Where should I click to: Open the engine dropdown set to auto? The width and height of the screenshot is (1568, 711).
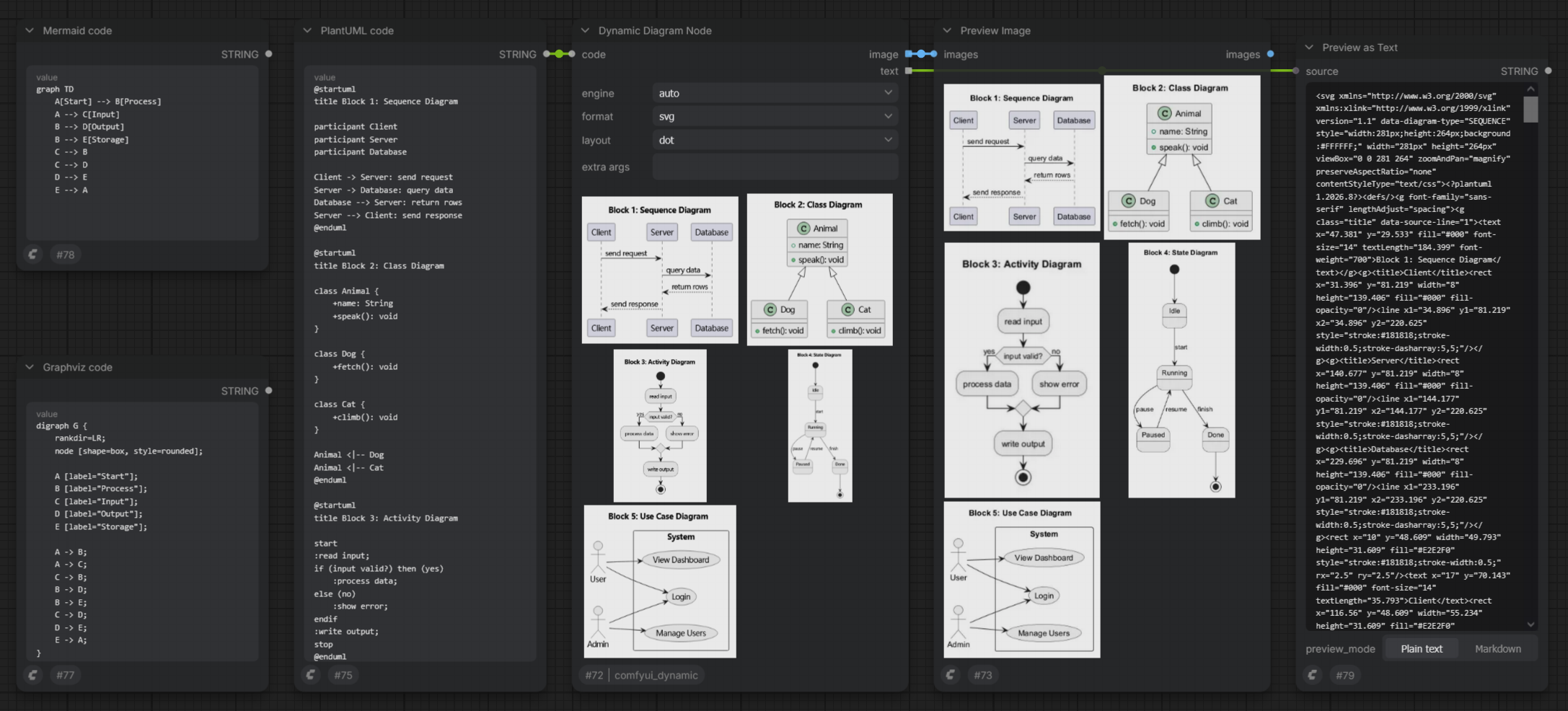[775, 93]
